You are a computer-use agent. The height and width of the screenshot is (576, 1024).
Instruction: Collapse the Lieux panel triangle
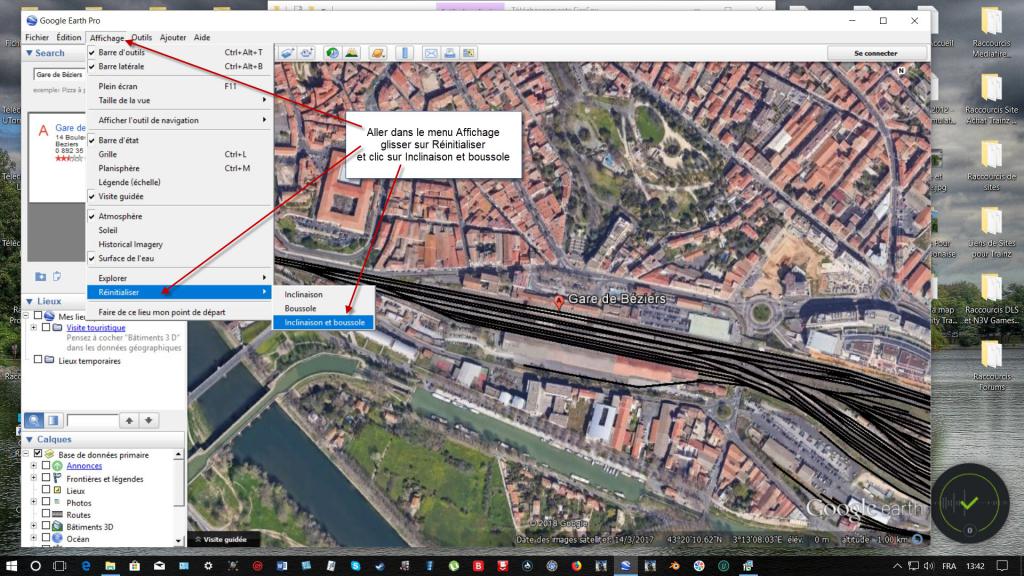29,301
